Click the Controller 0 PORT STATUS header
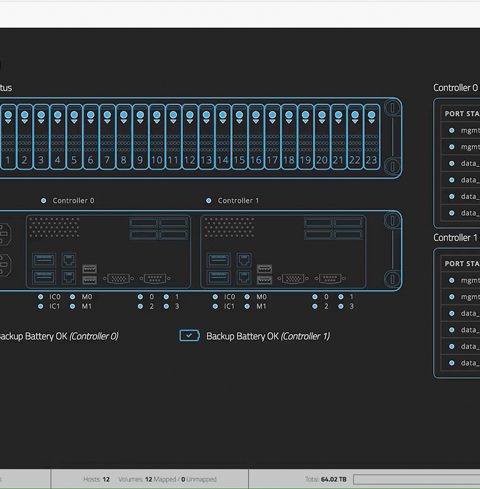This screenshot has width=480, height=489. coord(462,114)
